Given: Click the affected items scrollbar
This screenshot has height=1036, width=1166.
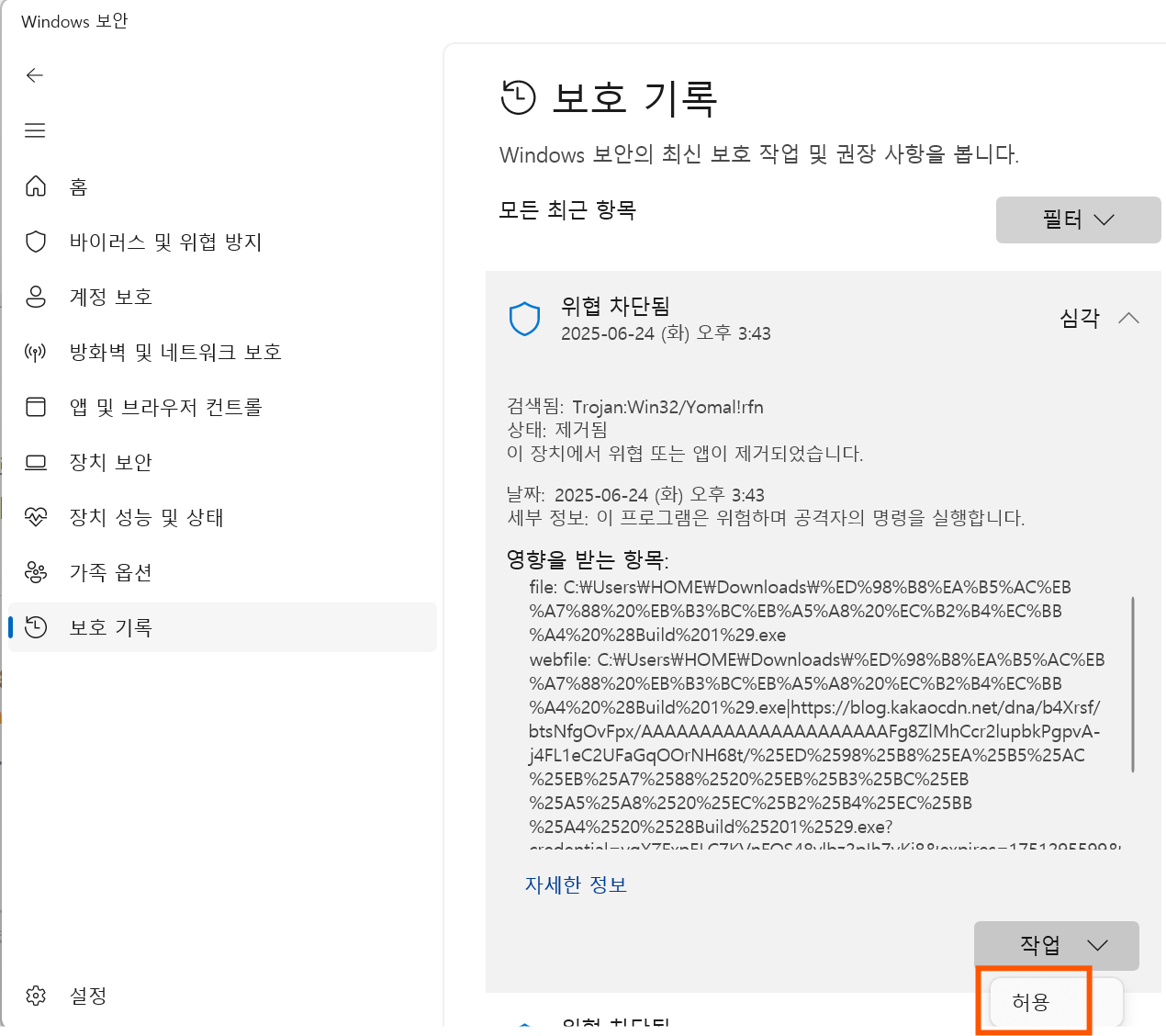Looking at the screenshot, I should [x=1133, y=684].
